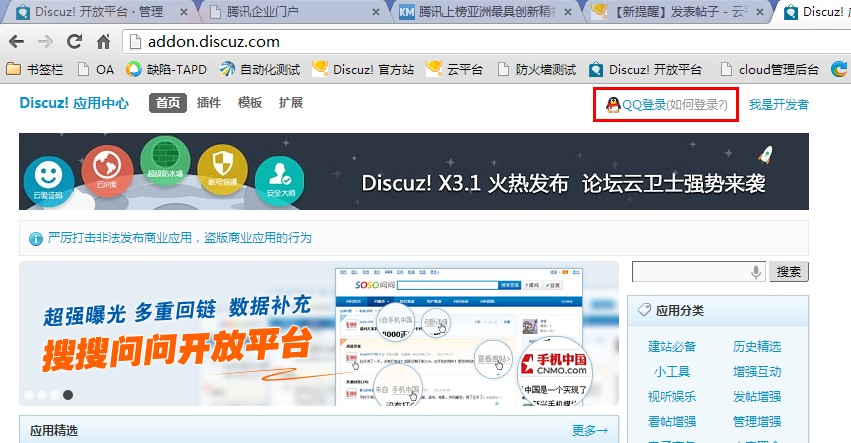Select the 插件 navigation item
Viewport: 851px width, 443px height.
pos(209,103)
